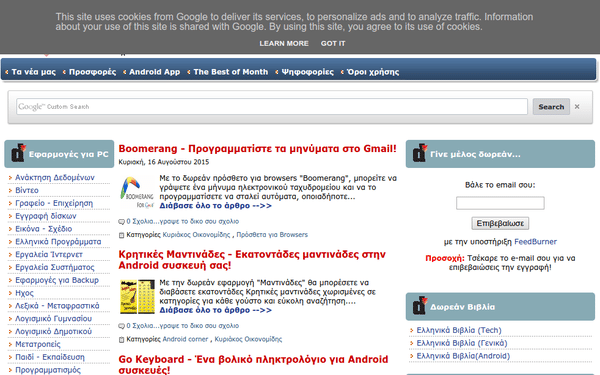Click the Boomerang for Gmail thumbnail
The image size is (600, 375).
(x=137, y=192)
